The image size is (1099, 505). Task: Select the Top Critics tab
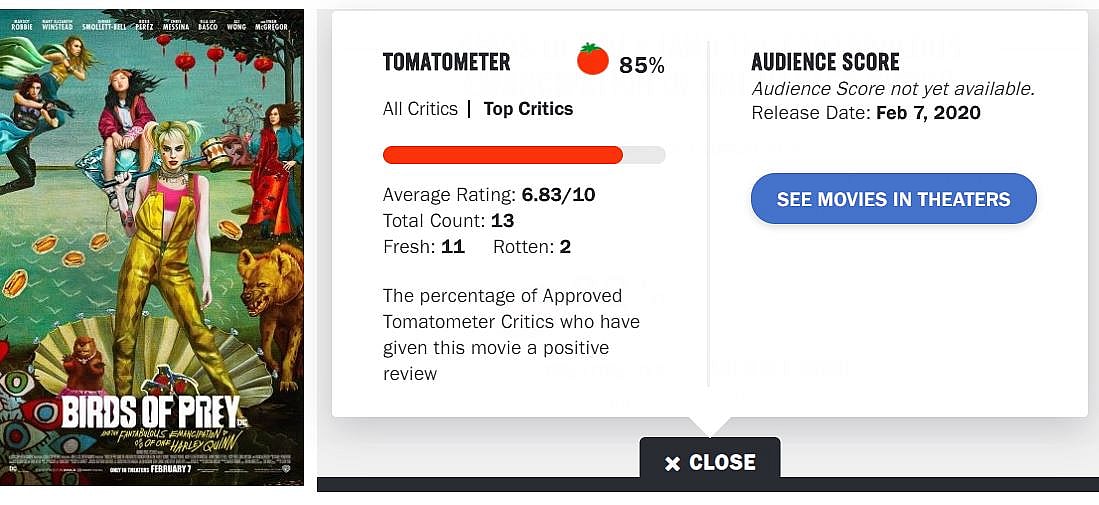click(x=528, y=109)
